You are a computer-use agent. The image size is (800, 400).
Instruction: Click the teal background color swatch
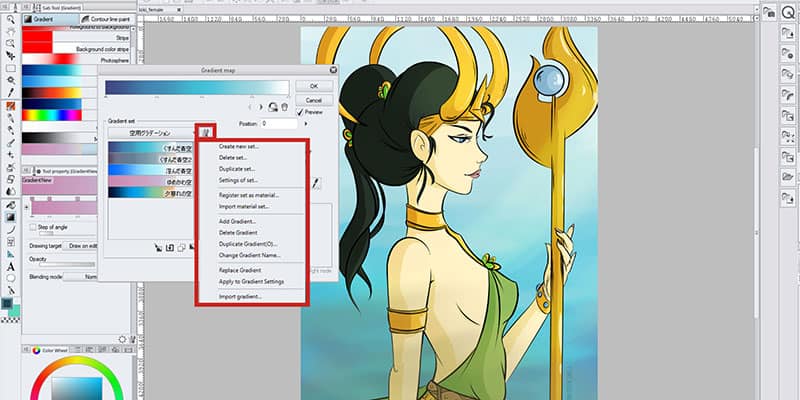coord(16,310)
